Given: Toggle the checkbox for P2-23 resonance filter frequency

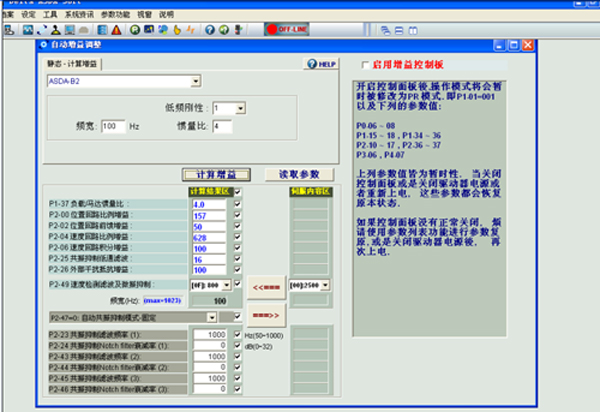Looking at the screenshot, I should [237, 334].
